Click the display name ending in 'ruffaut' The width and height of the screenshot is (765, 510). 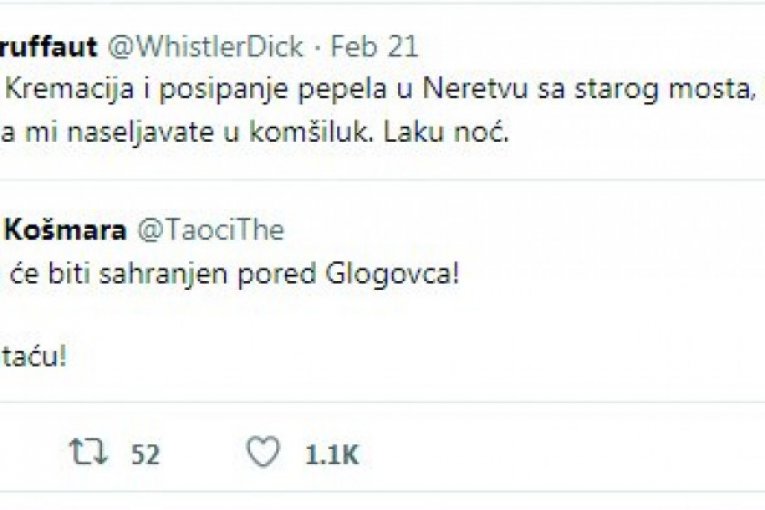[48, 47]
